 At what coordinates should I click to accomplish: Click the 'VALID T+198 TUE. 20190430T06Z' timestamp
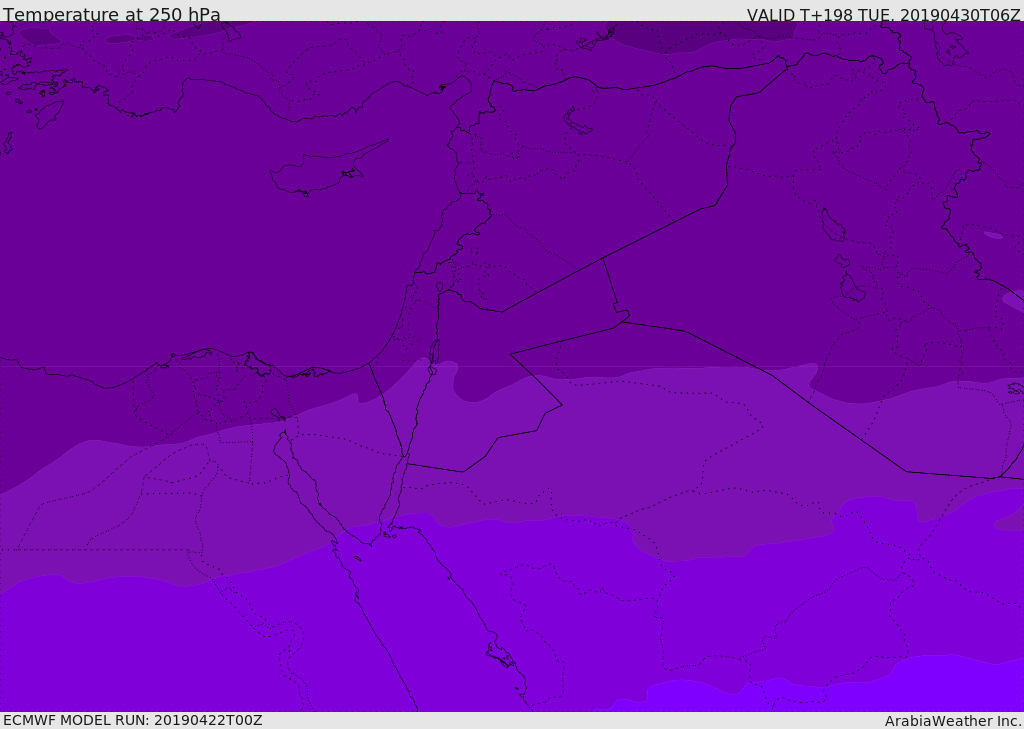[883, 14]
